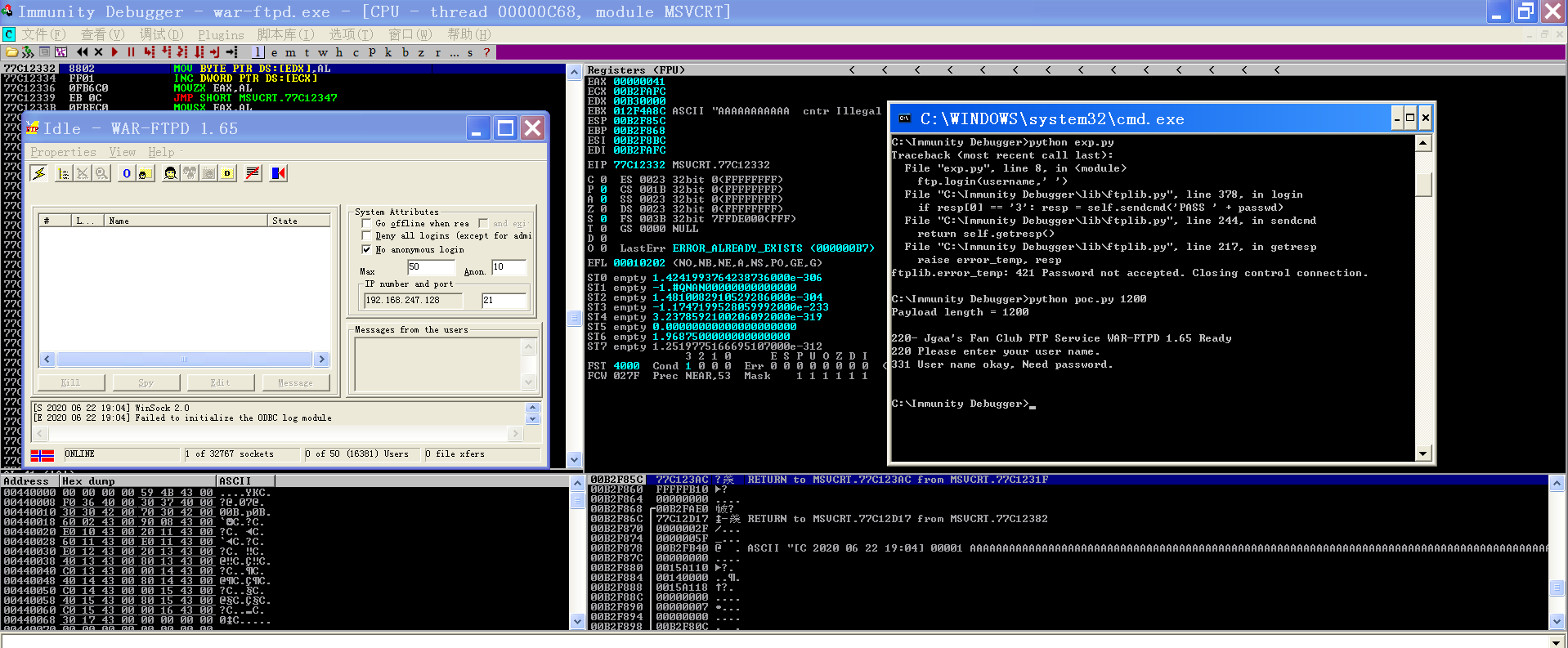
Task: Show call stack with 'k' button
Action: (x=388, y=52)
